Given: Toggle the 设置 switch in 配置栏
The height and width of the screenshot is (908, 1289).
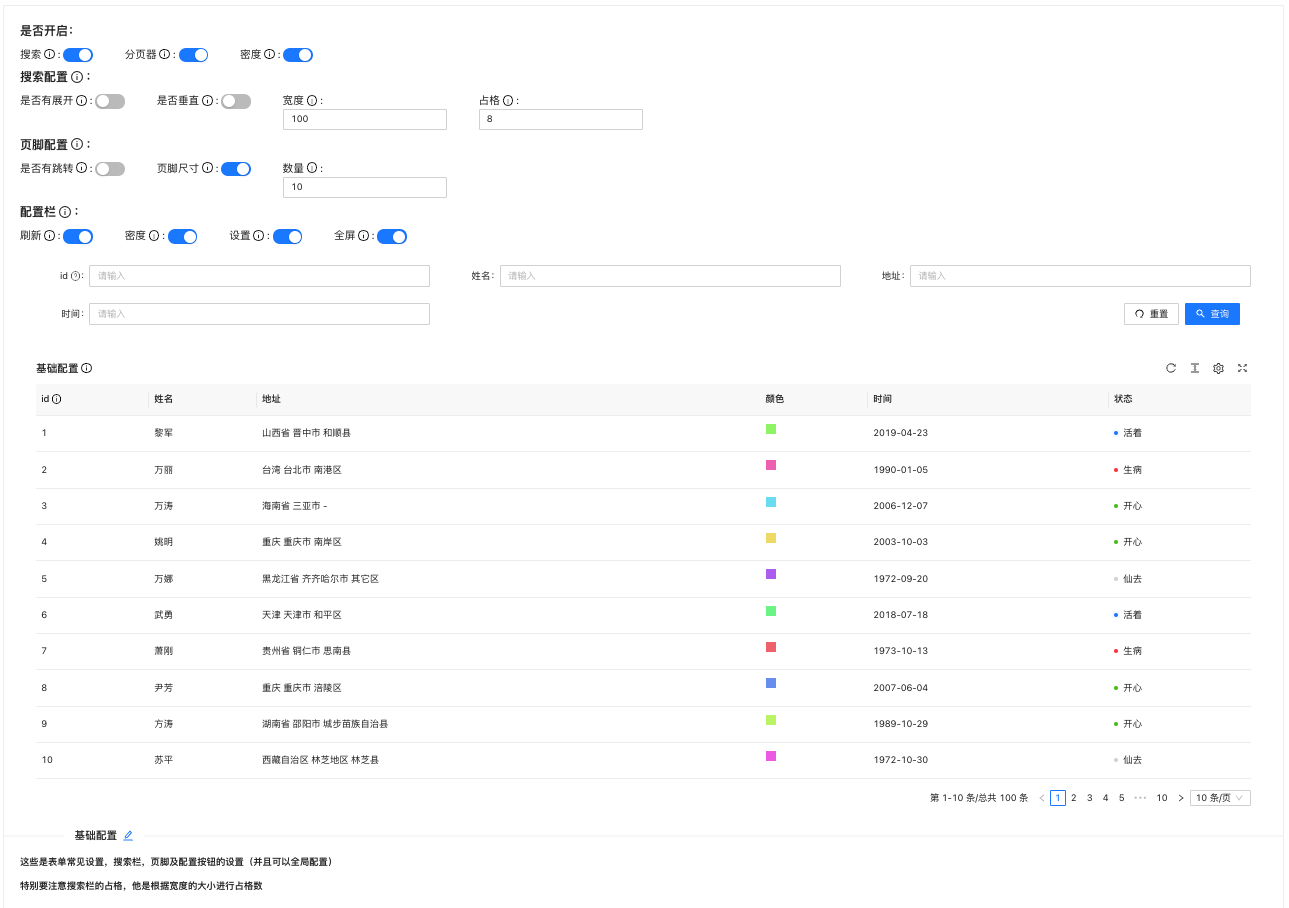Looking at the screenshot, I should click(288, 237).
